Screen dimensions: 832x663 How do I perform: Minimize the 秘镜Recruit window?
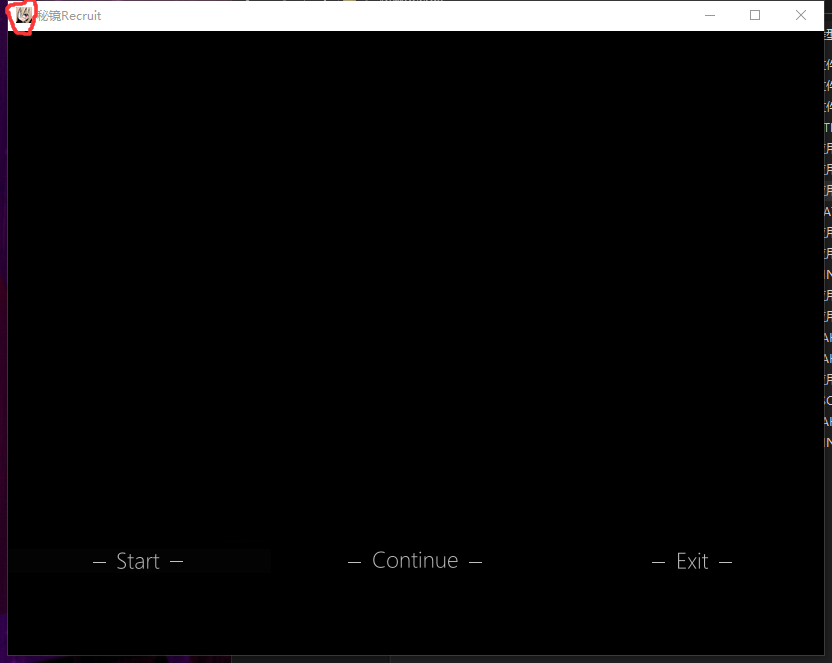pyautogui.click(x=710, y=15)
